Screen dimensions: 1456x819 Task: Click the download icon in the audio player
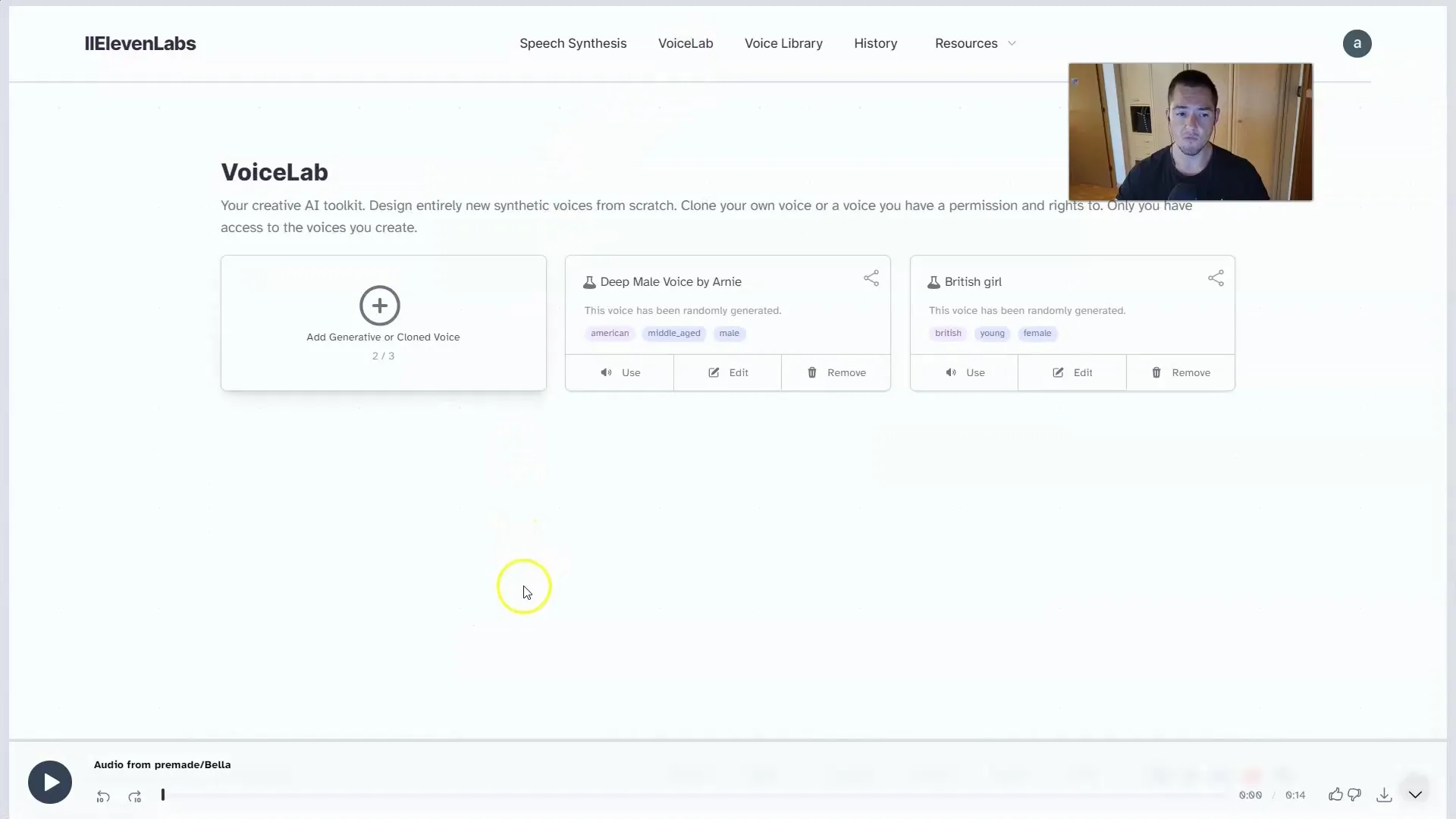pos(1385,794)
